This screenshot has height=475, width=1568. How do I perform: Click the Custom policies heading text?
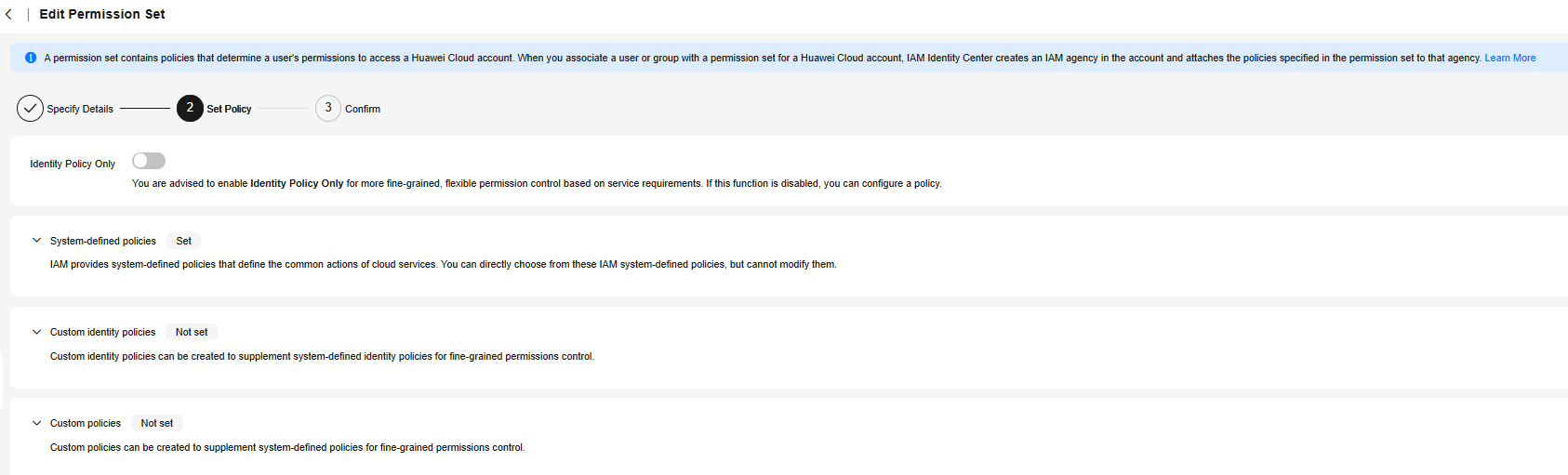tap(86, 423)
